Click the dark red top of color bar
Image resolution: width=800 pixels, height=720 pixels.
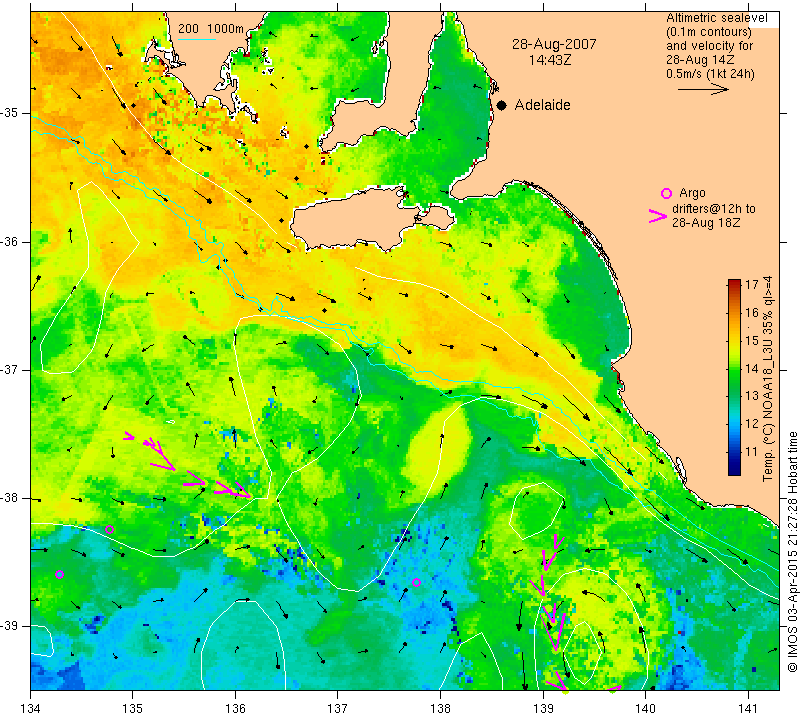(x=734, y=282)
